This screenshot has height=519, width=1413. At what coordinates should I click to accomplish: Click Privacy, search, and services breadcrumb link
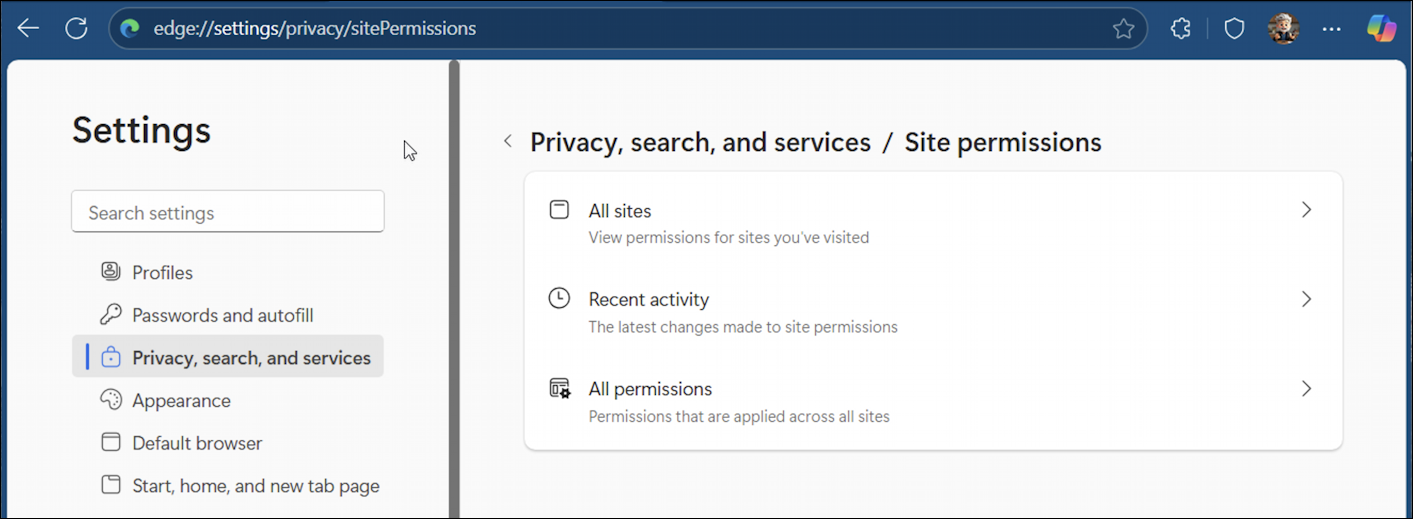pyautogui.click(x=700, y=143)
